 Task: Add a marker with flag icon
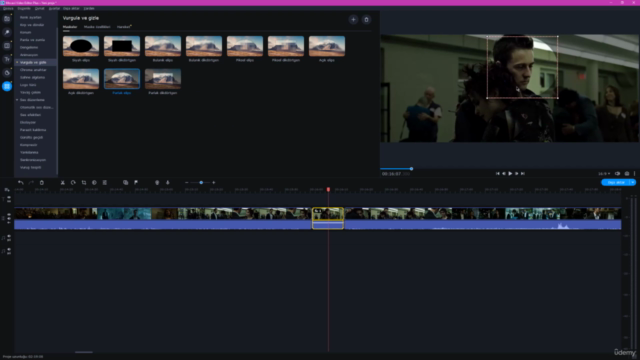click(136, 182)
